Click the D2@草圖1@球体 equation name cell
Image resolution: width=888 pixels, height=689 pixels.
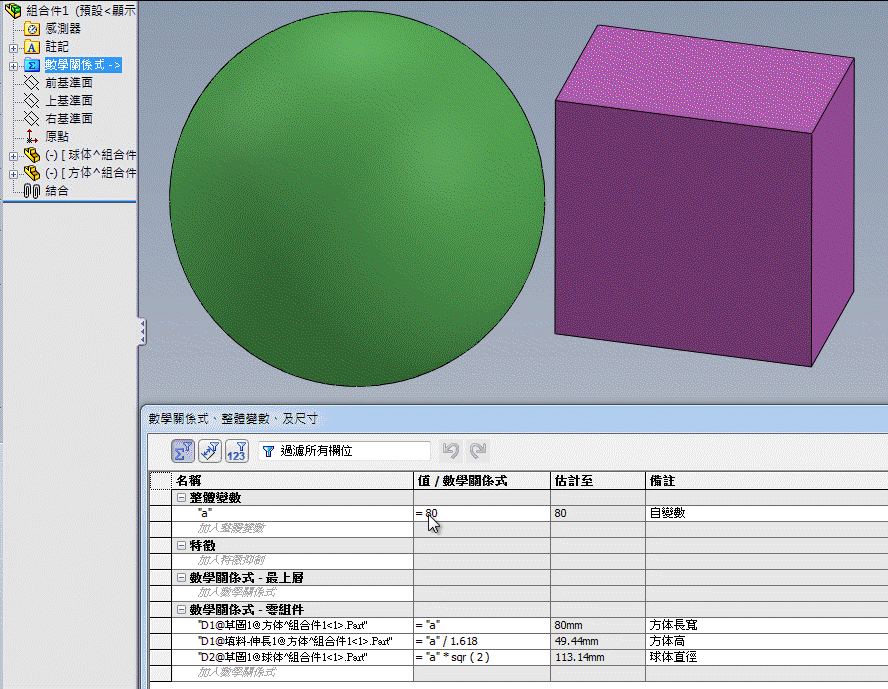coord(293,657)
